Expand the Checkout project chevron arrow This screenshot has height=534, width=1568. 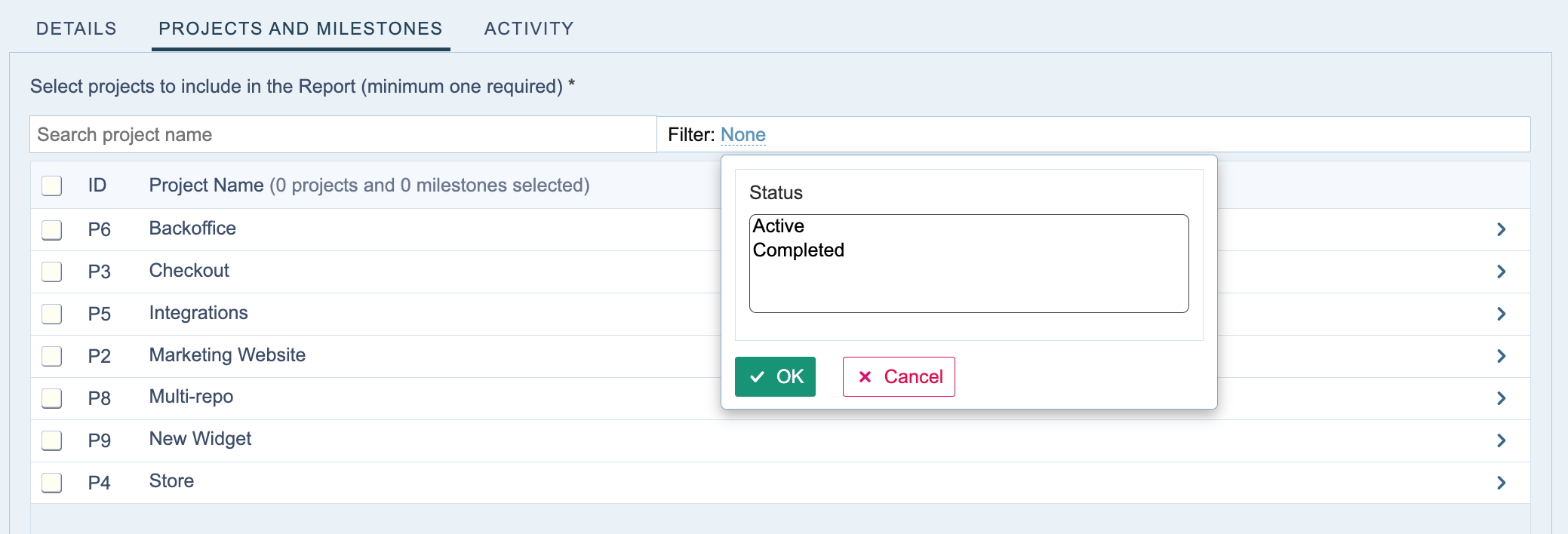point(1501,272)
